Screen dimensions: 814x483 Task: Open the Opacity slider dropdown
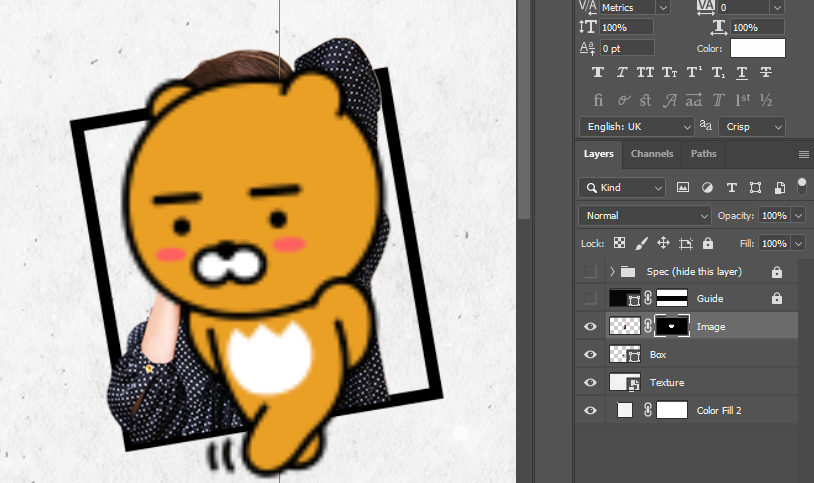pyautogui.click(x=798, y=216)
